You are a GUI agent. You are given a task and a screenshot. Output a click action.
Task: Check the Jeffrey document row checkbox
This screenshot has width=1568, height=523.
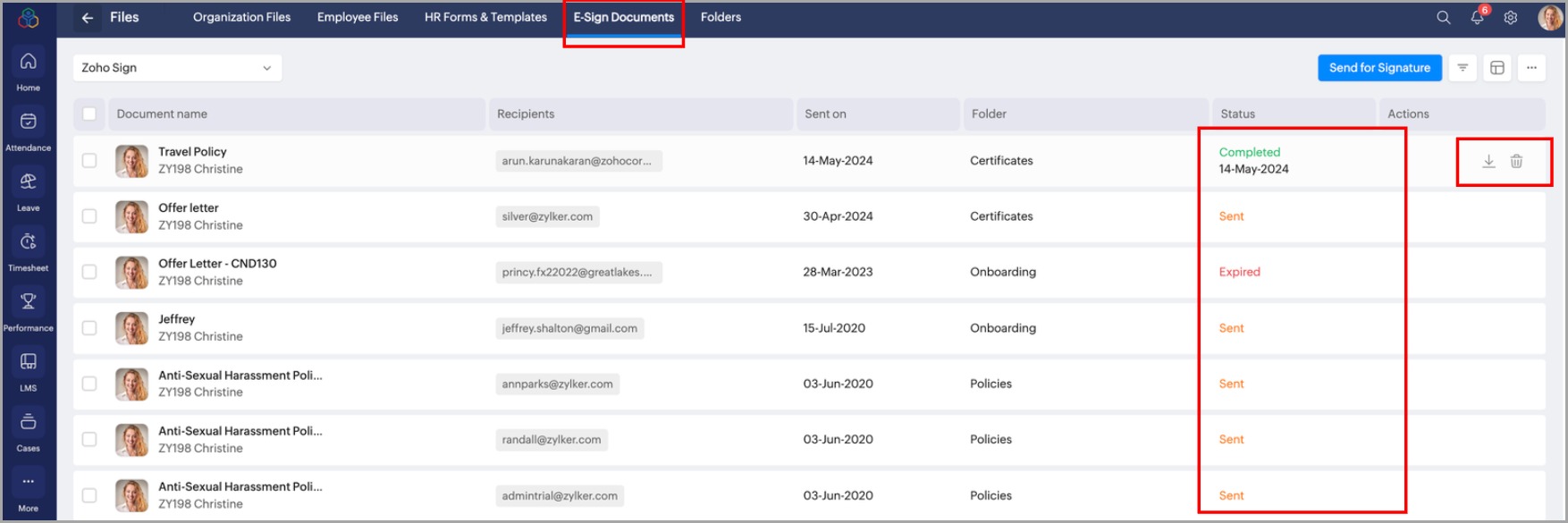[x=89, y=328]
